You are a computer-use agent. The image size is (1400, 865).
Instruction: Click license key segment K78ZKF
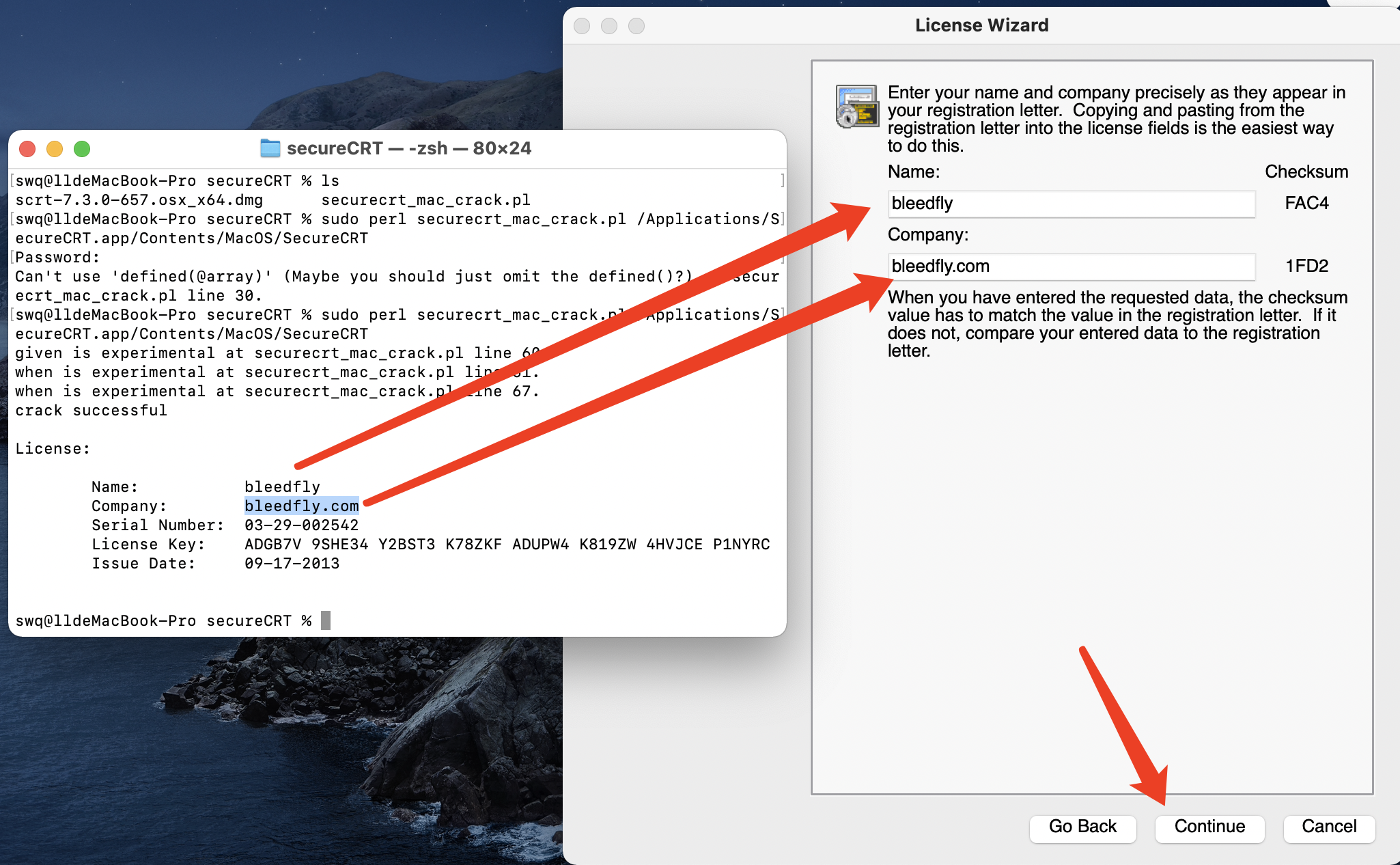(x=474, y=545)
